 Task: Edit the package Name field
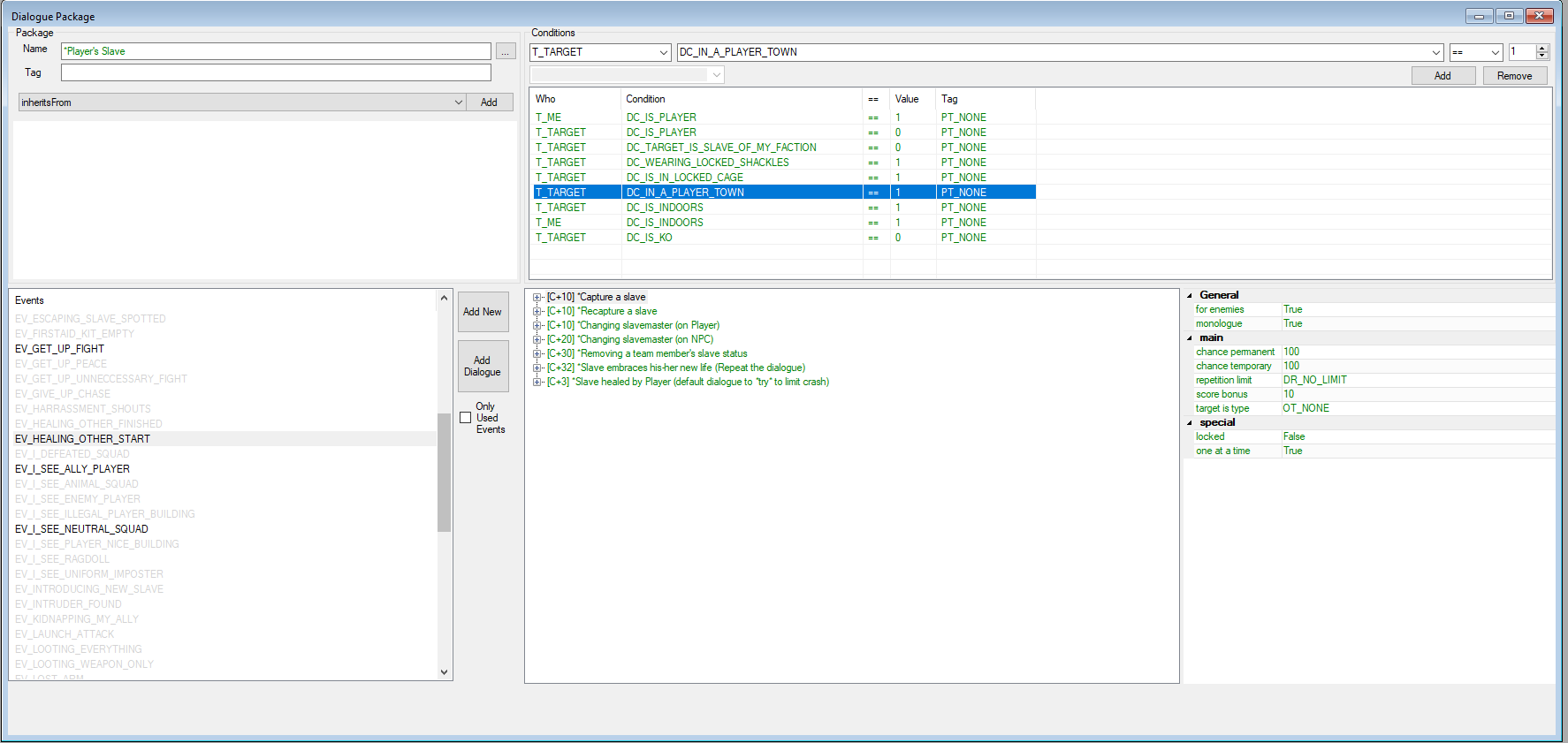[276, 51]
